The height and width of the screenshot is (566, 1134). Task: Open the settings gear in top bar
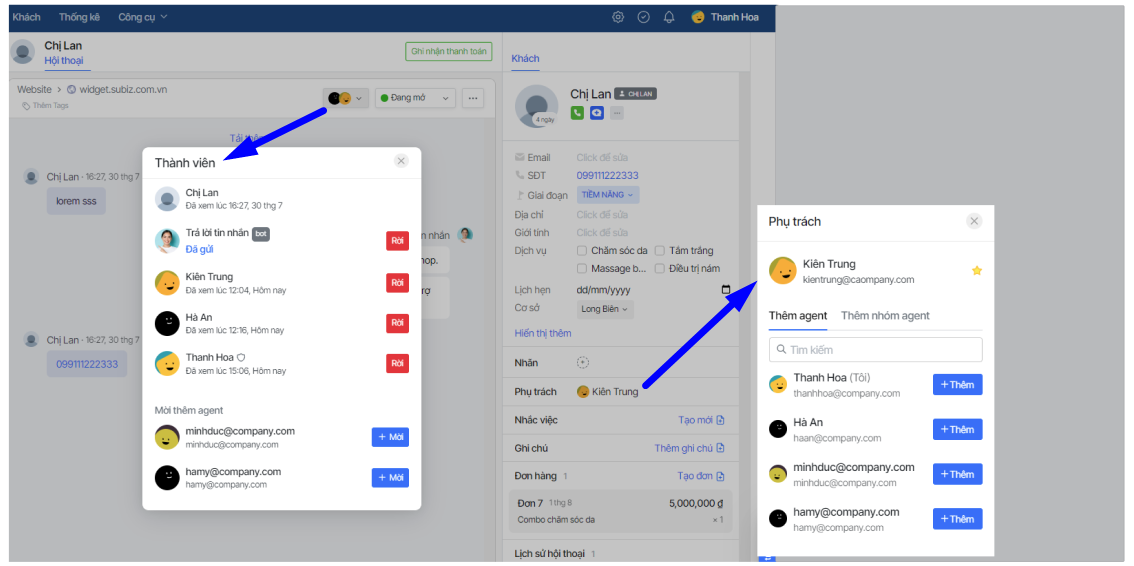(618, 17)
